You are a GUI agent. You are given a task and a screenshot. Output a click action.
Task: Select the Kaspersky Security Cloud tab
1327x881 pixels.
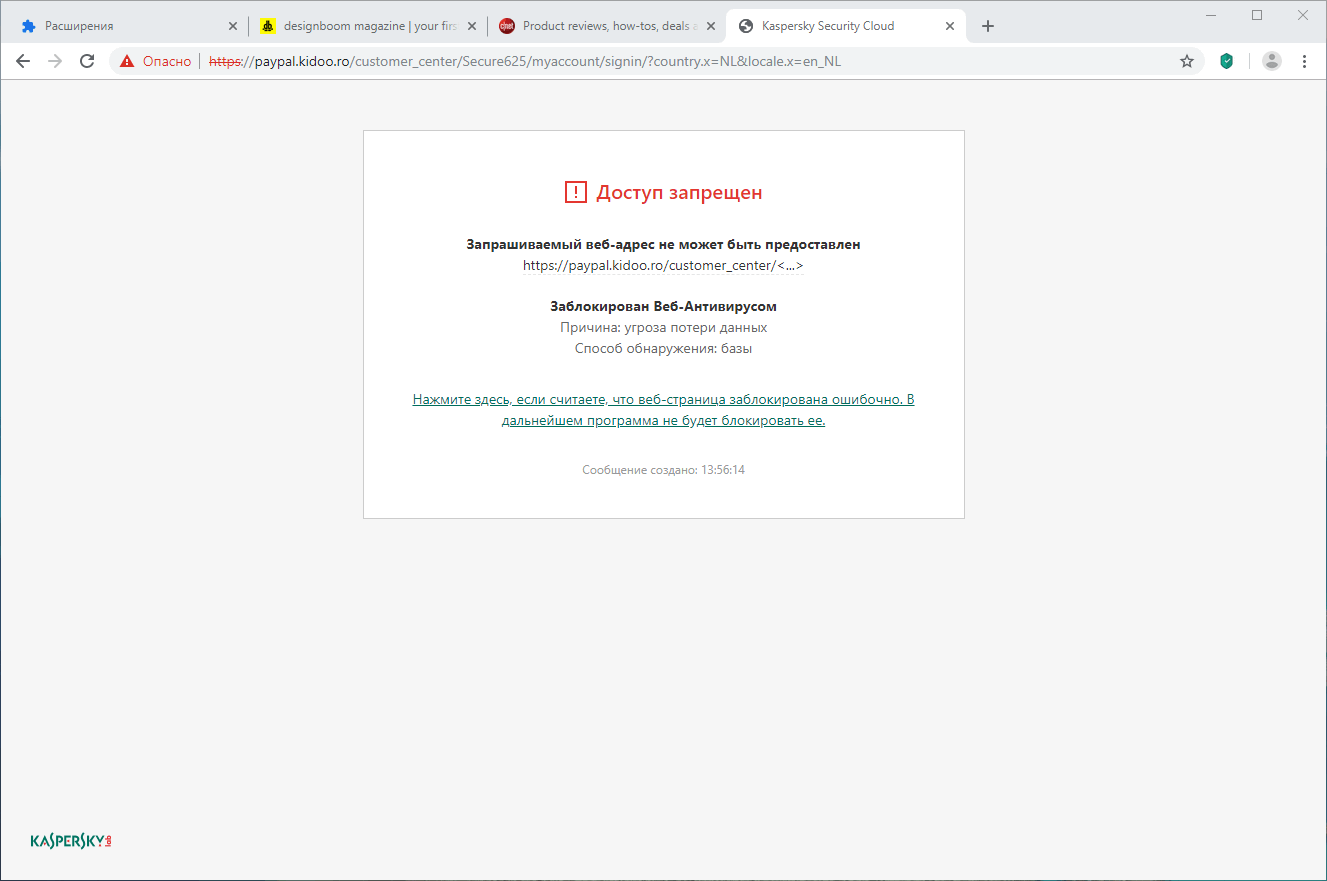tap(846, 27)
